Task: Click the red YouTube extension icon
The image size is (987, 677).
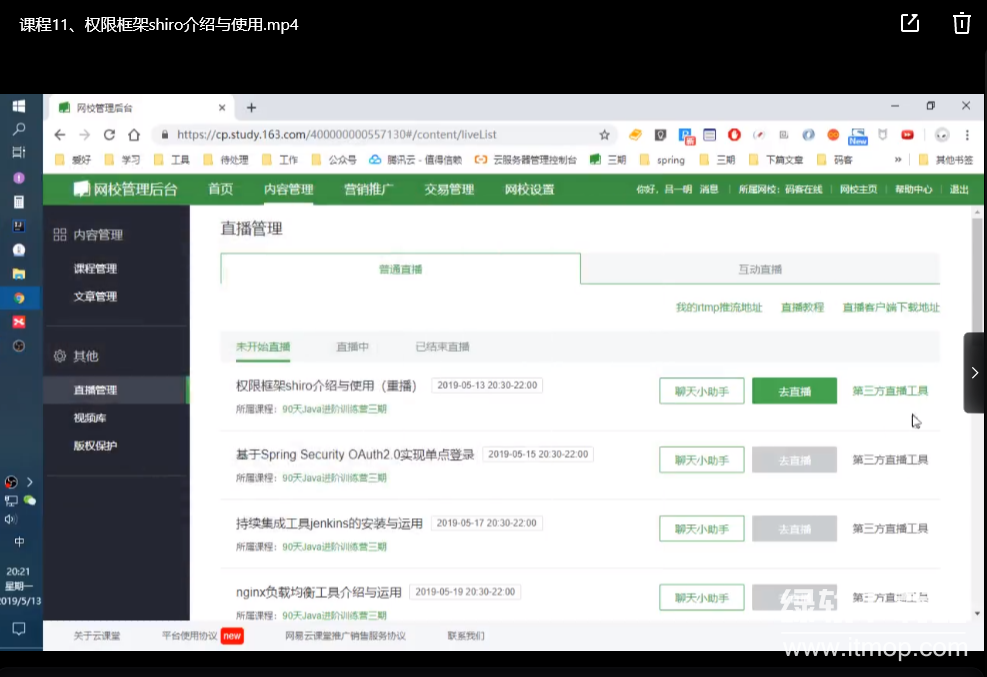Action: pos(907,134)
